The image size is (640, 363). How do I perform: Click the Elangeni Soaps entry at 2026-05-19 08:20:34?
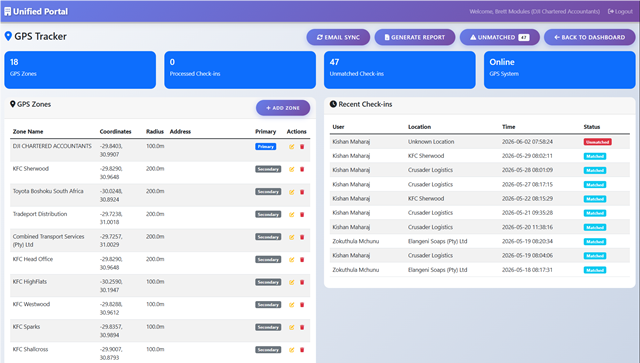pyautogui.click(x=438, y=241)
